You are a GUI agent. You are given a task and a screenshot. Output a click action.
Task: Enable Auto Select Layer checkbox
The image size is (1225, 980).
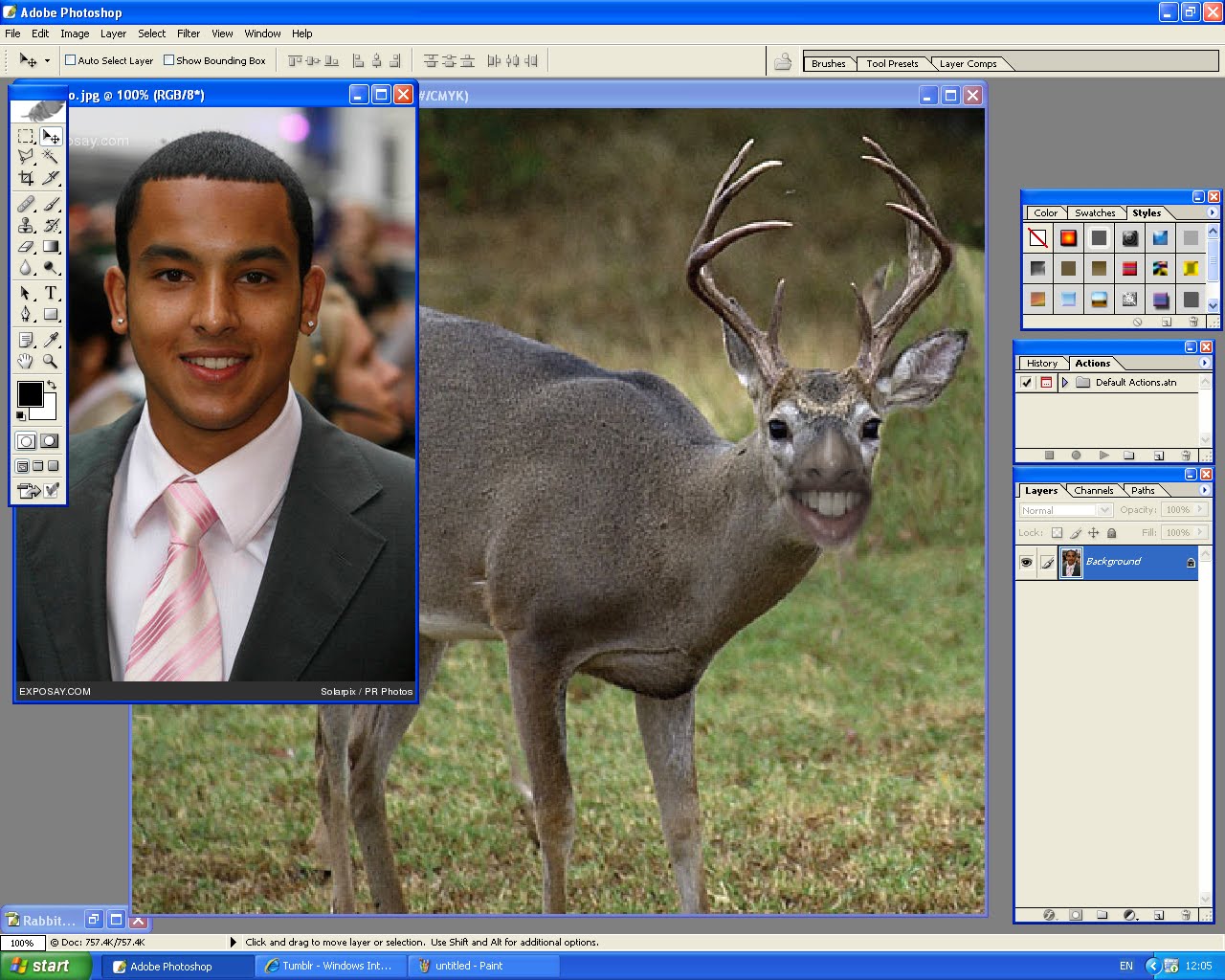pos(70,60)
